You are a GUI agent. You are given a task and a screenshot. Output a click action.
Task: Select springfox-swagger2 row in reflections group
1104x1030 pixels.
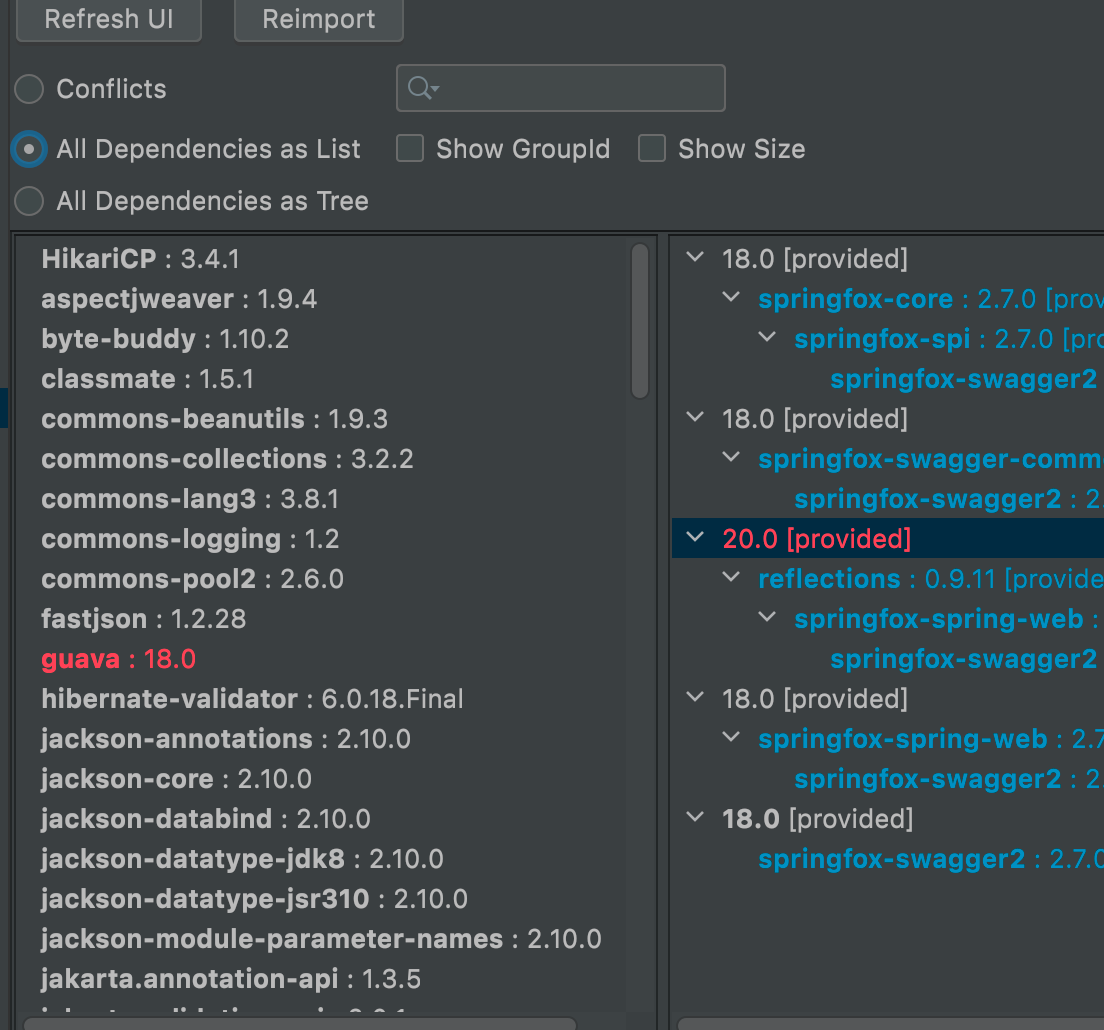[963, 660]
